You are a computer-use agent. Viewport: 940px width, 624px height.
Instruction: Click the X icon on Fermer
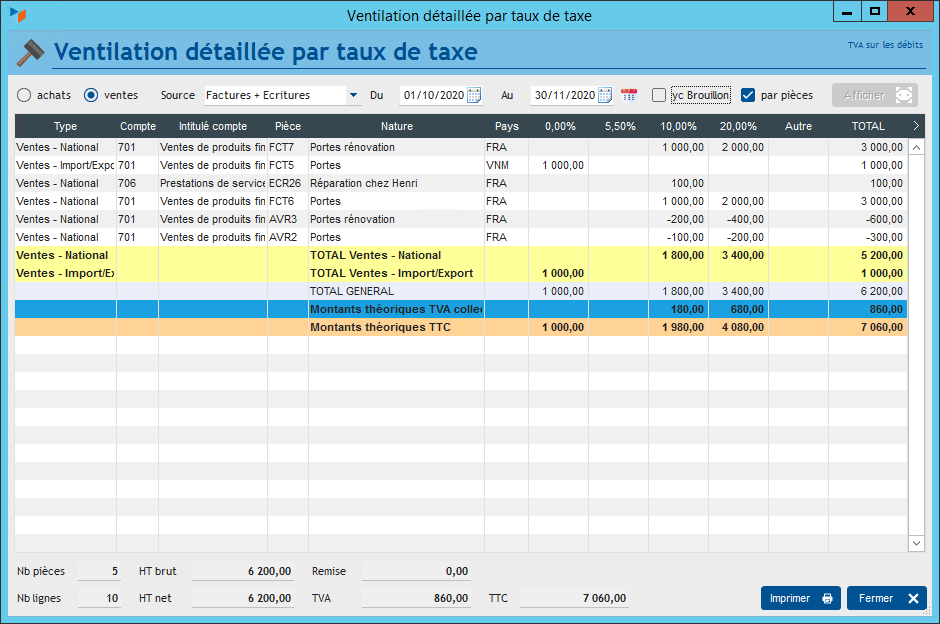(x=912, y=598)
